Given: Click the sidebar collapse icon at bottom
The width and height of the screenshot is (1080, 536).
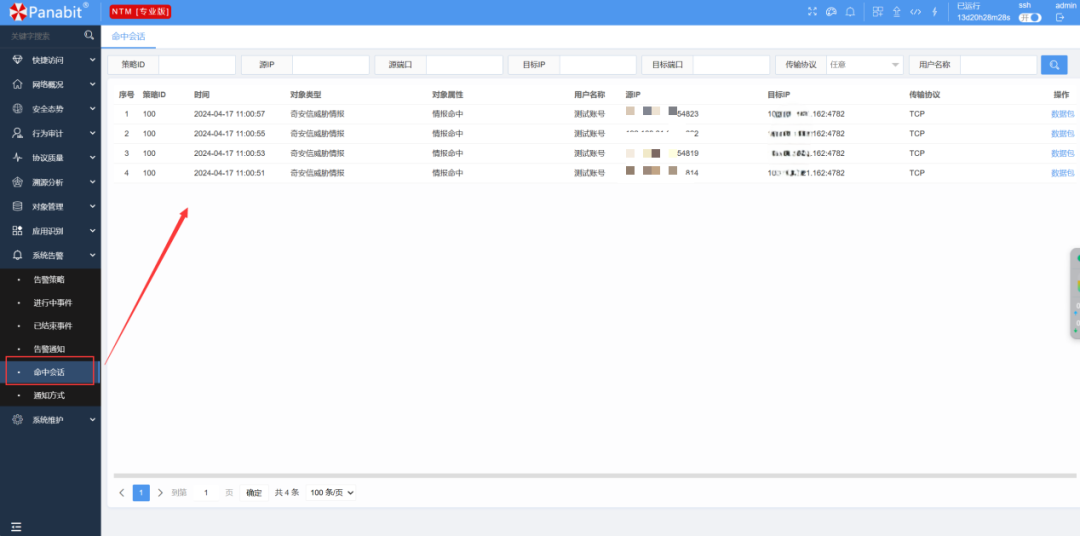Looking at the screenshot, I should 17,527.
